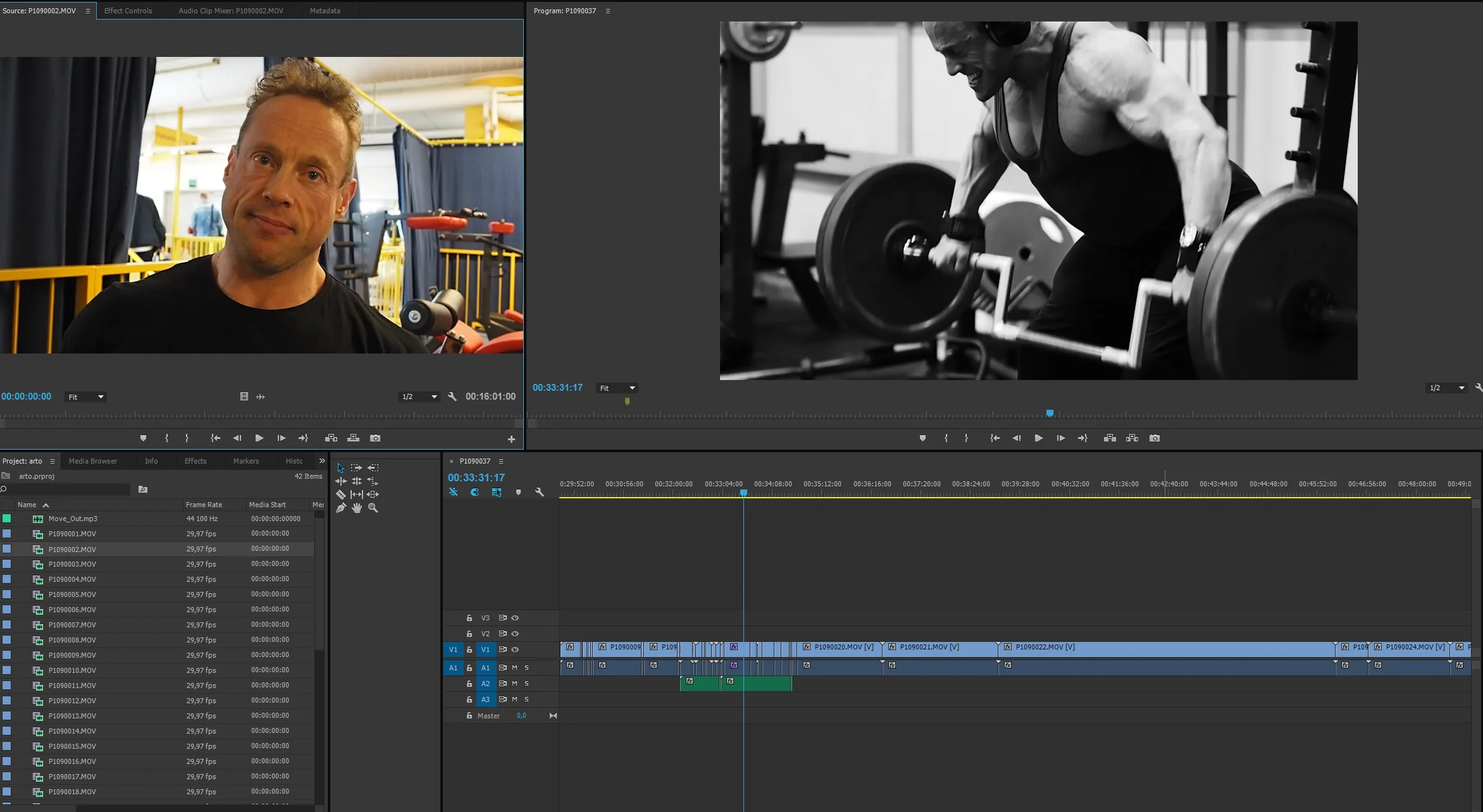Click Export Frame camera in Program monitor
Screen dimensions: 1483x812
(1155, 438)
